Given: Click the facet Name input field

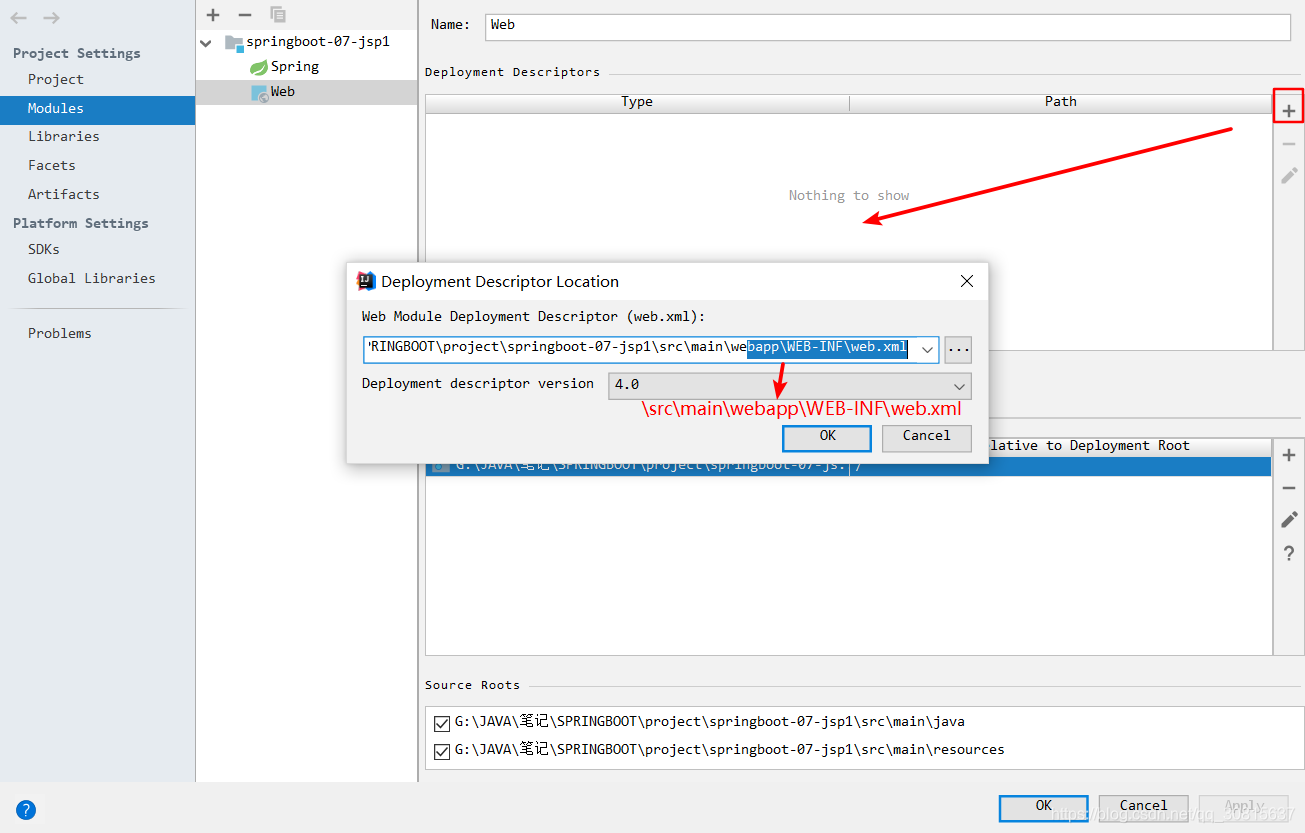Looking at the screenshot, I should (x=888, y=26).
